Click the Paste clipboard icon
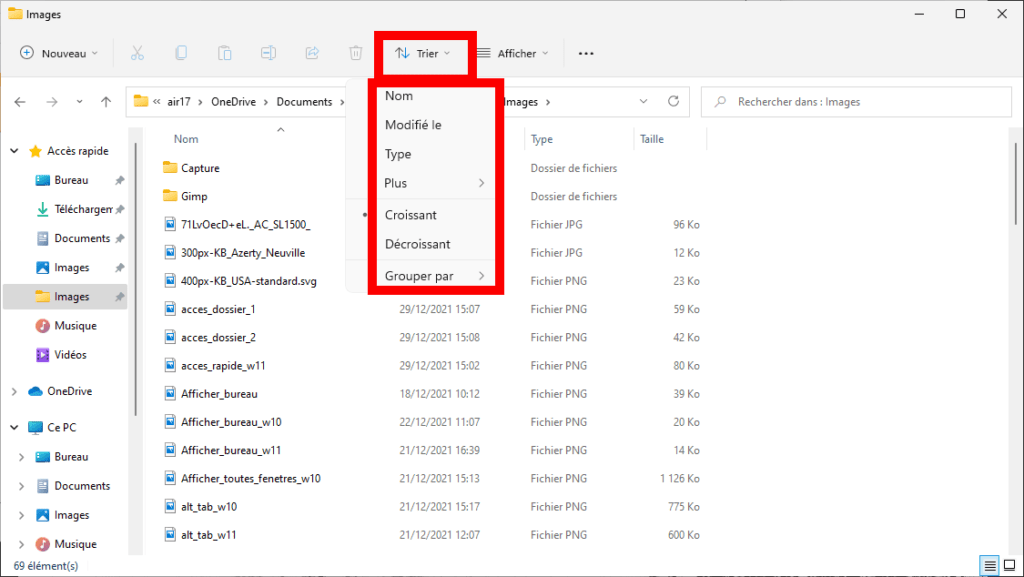1024x577 pixels. pyautogui.click(x=225, y=54)
